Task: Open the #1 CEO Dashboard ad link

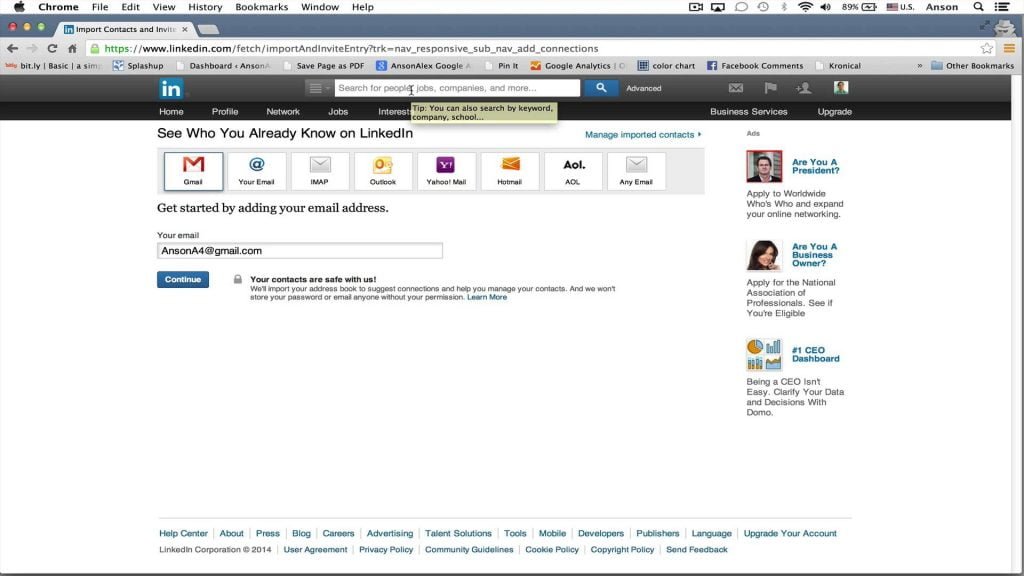Action: click(815, 354)
